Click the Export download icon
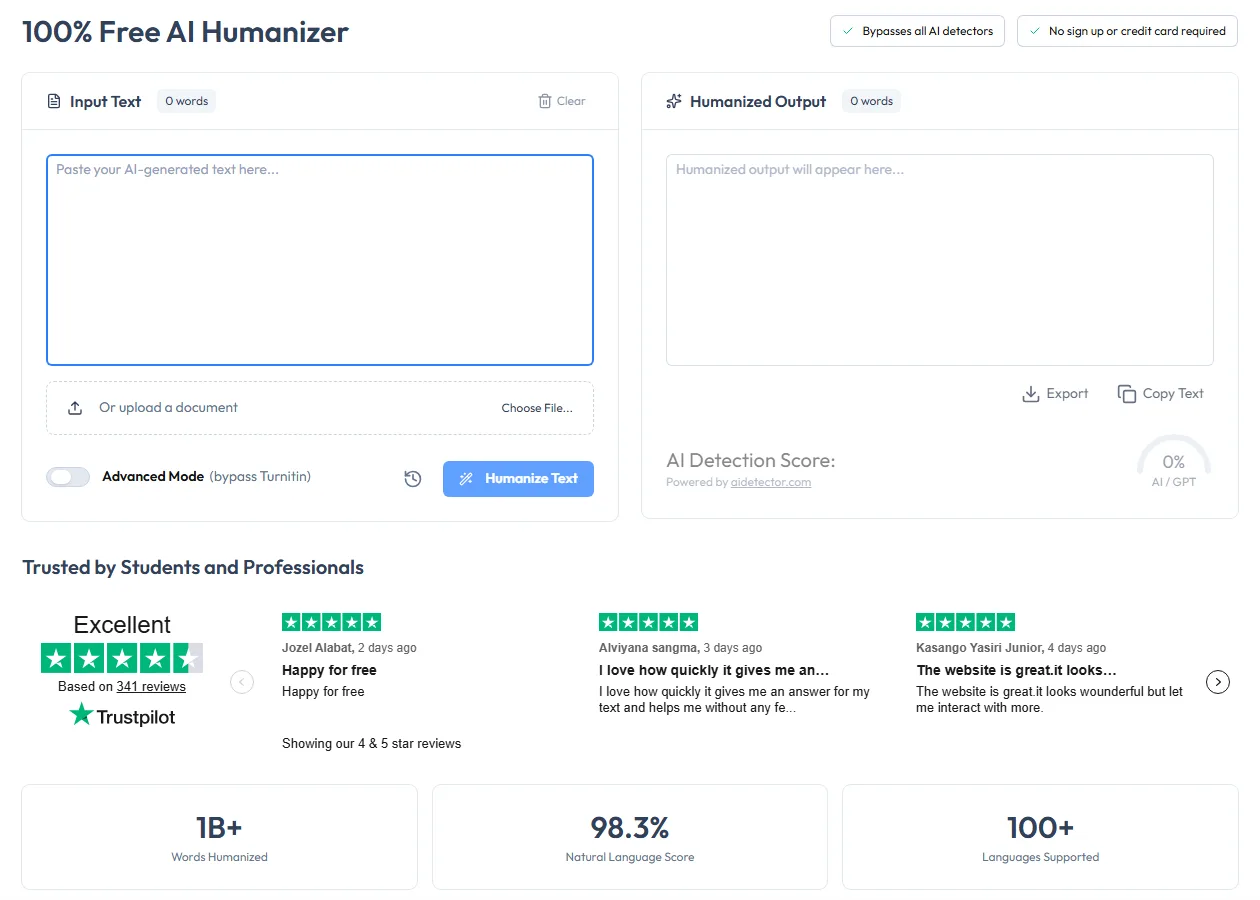 [1031, 394]
